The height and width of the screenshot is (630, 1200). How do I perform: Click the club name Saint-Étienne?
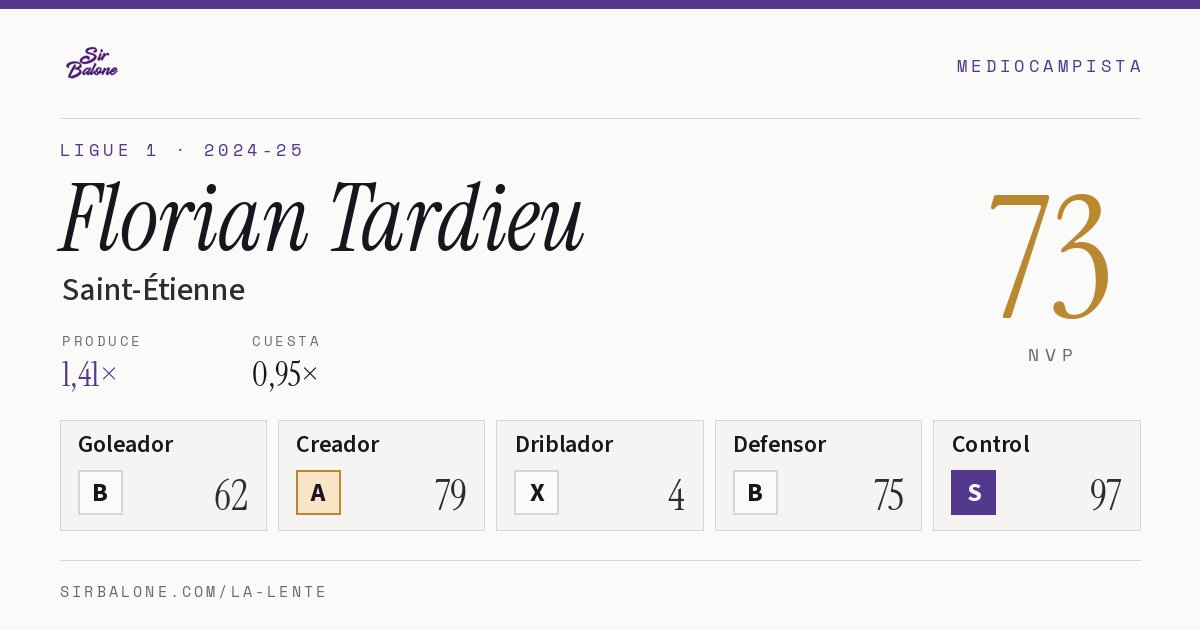click(x=153, y=289)
